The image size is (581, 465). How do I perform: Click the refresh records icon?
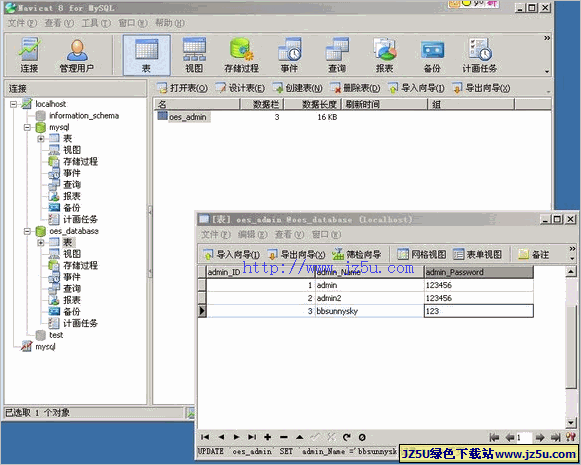click(346, 437)
